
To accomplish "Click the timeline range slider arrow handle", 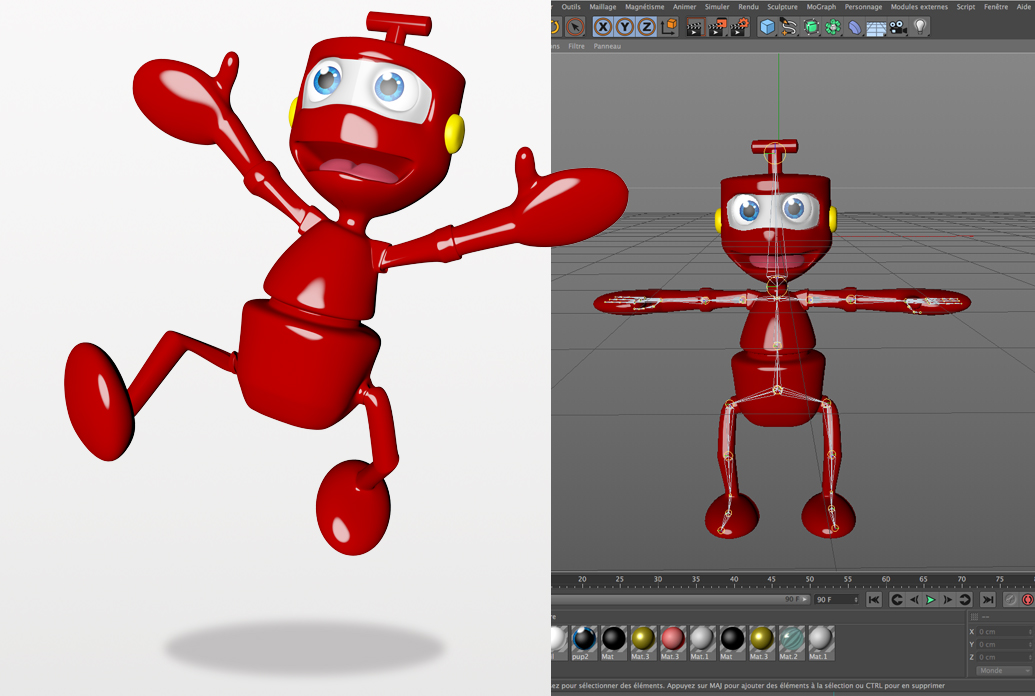I will 805,599.
